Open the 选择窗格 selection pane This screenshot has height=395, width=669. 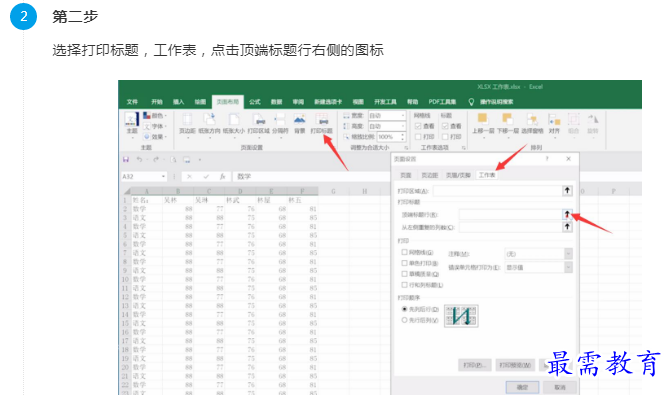[532, 124]
